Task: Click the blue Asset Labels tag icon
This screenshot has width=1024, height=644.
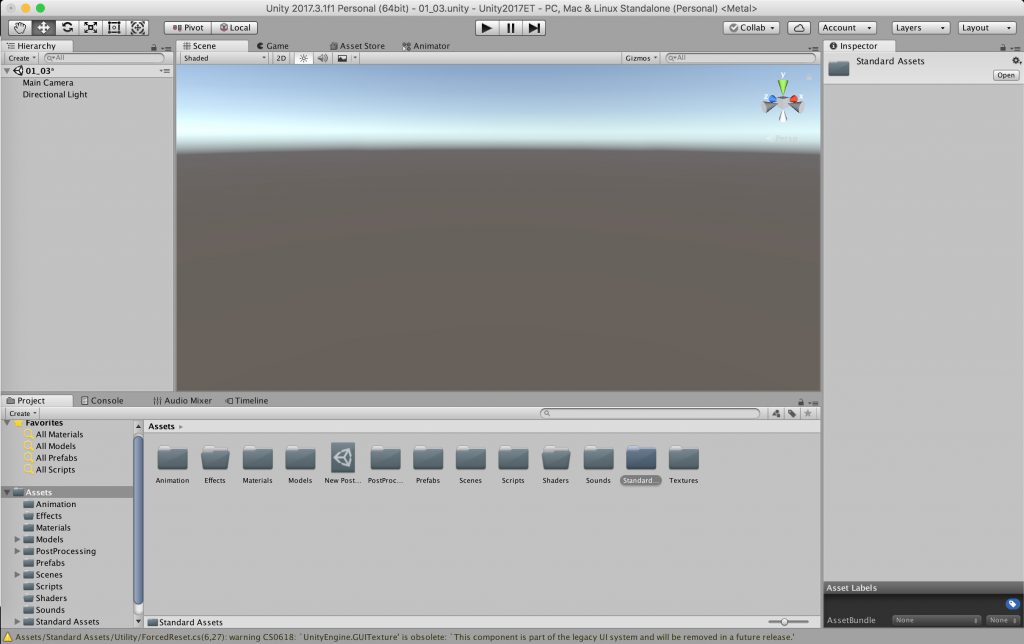Action: (1012, 604)
